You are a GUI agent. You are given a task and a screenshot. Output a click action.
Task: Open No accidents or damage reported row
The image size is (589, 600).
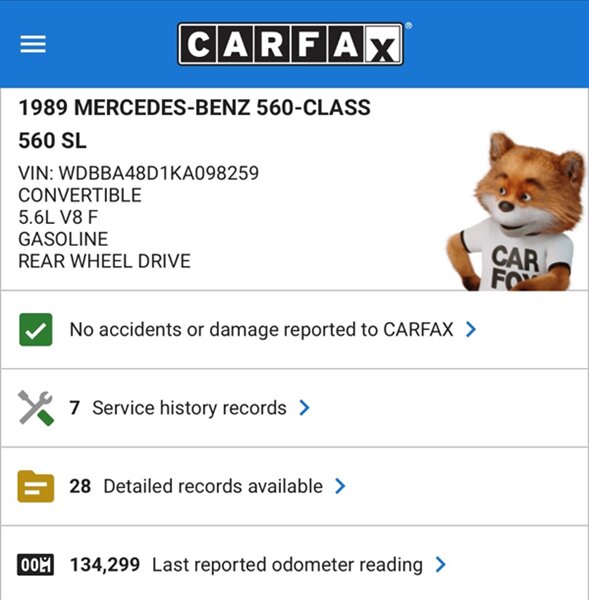294,330
